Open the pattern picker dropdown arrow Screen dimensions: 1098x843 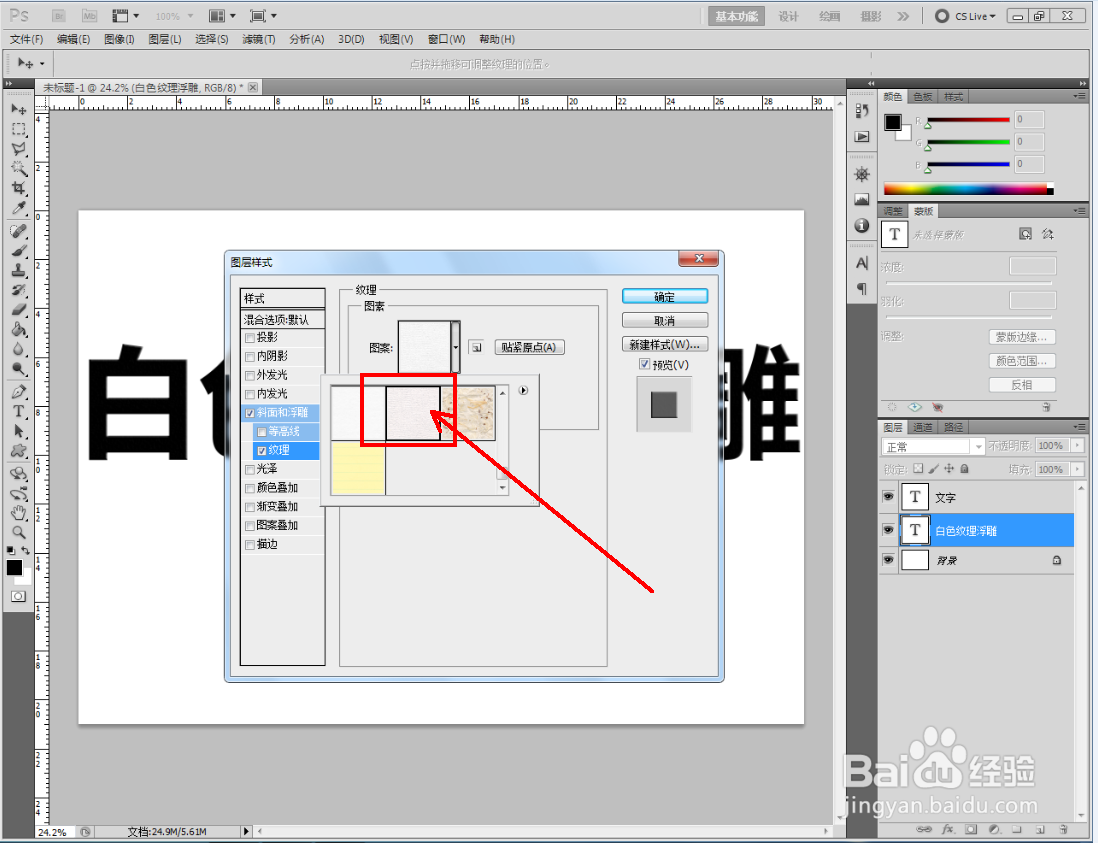pos(456,347)
